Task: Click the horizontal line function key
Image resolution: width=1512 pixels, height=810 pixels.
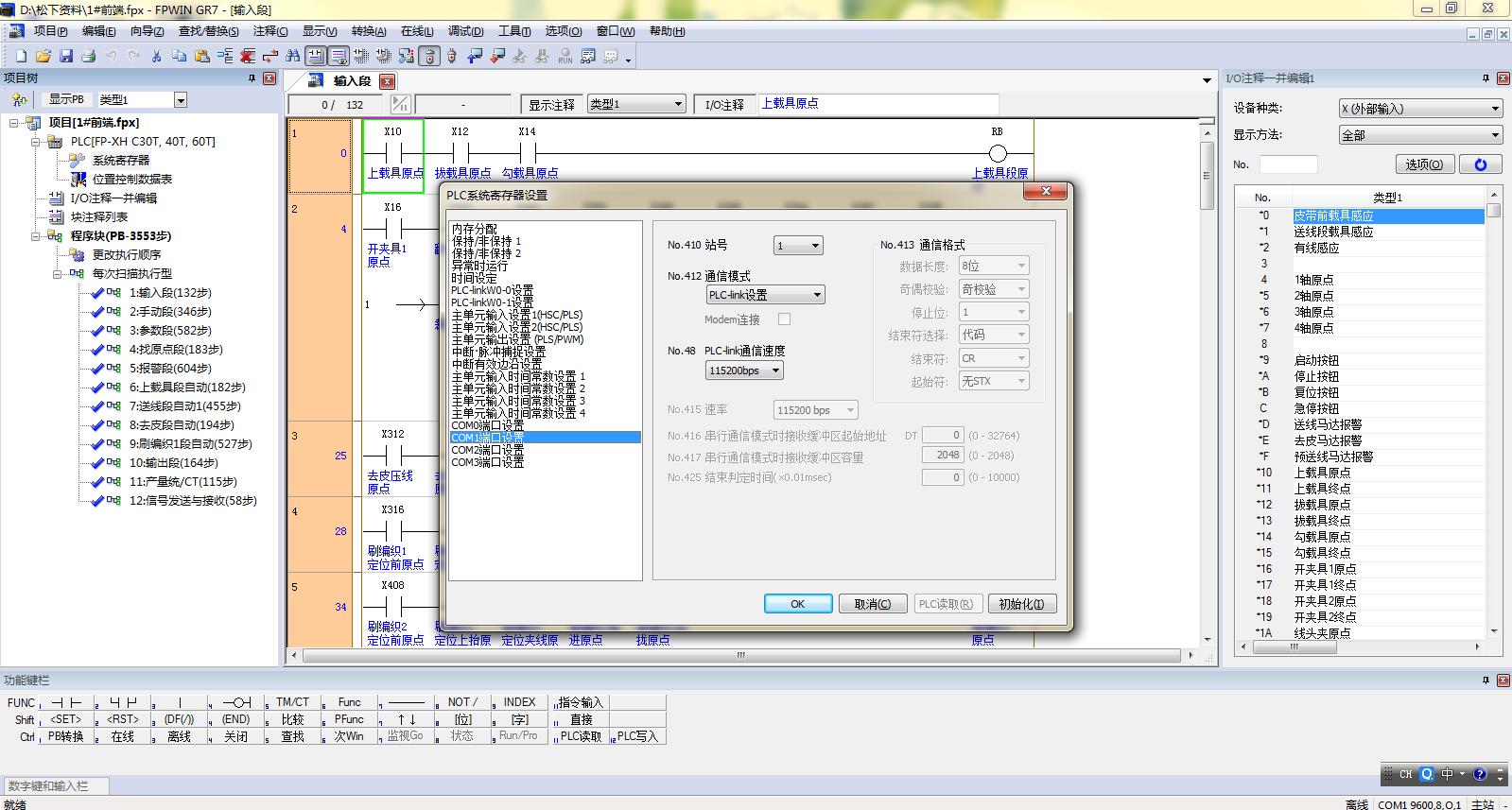Action: [407, 702]
